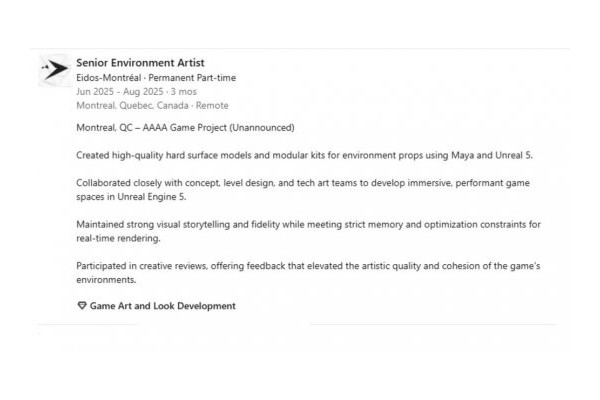Open the Senior Environment Artist title
The width and height of the screenshot is (600, 400).
click(140, 63)
